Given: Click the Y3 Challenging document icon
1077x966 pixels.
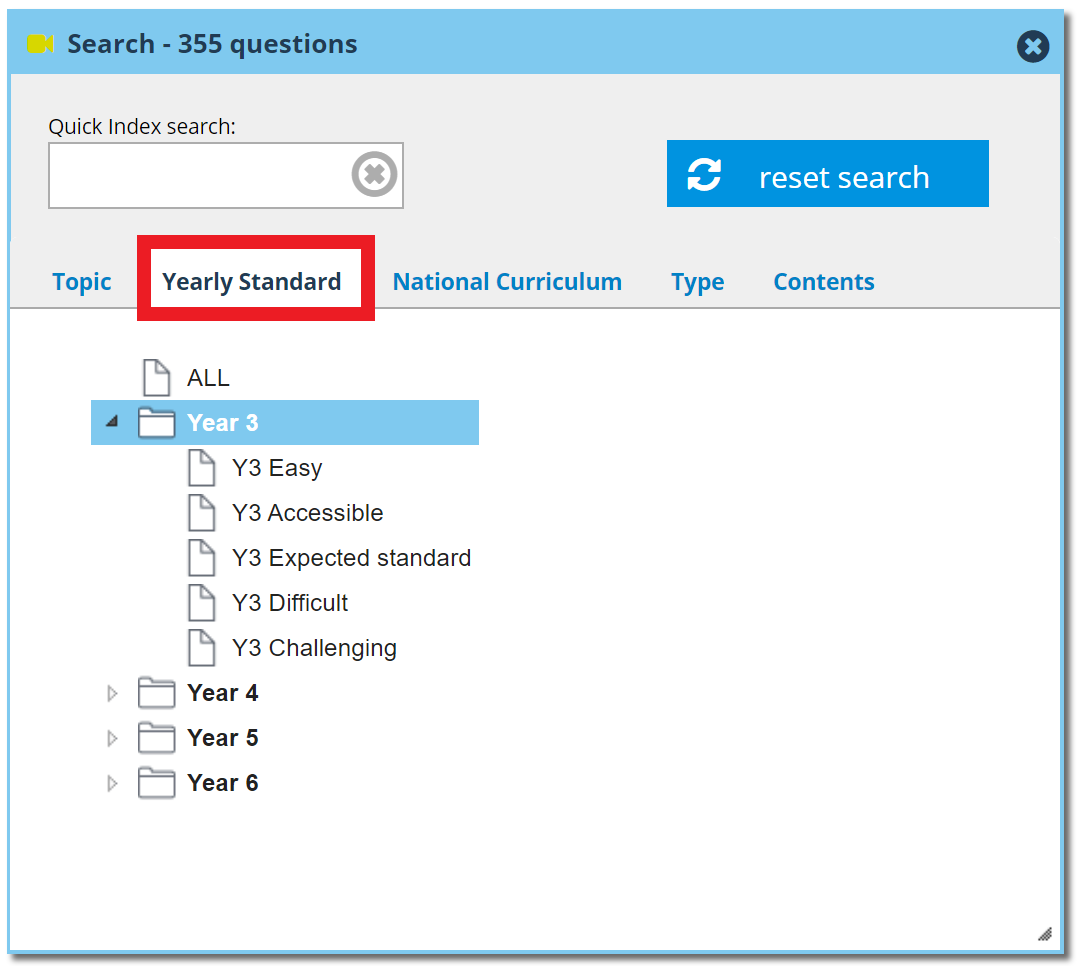Looking at the screenshot, I should click(x=202, y=648).
